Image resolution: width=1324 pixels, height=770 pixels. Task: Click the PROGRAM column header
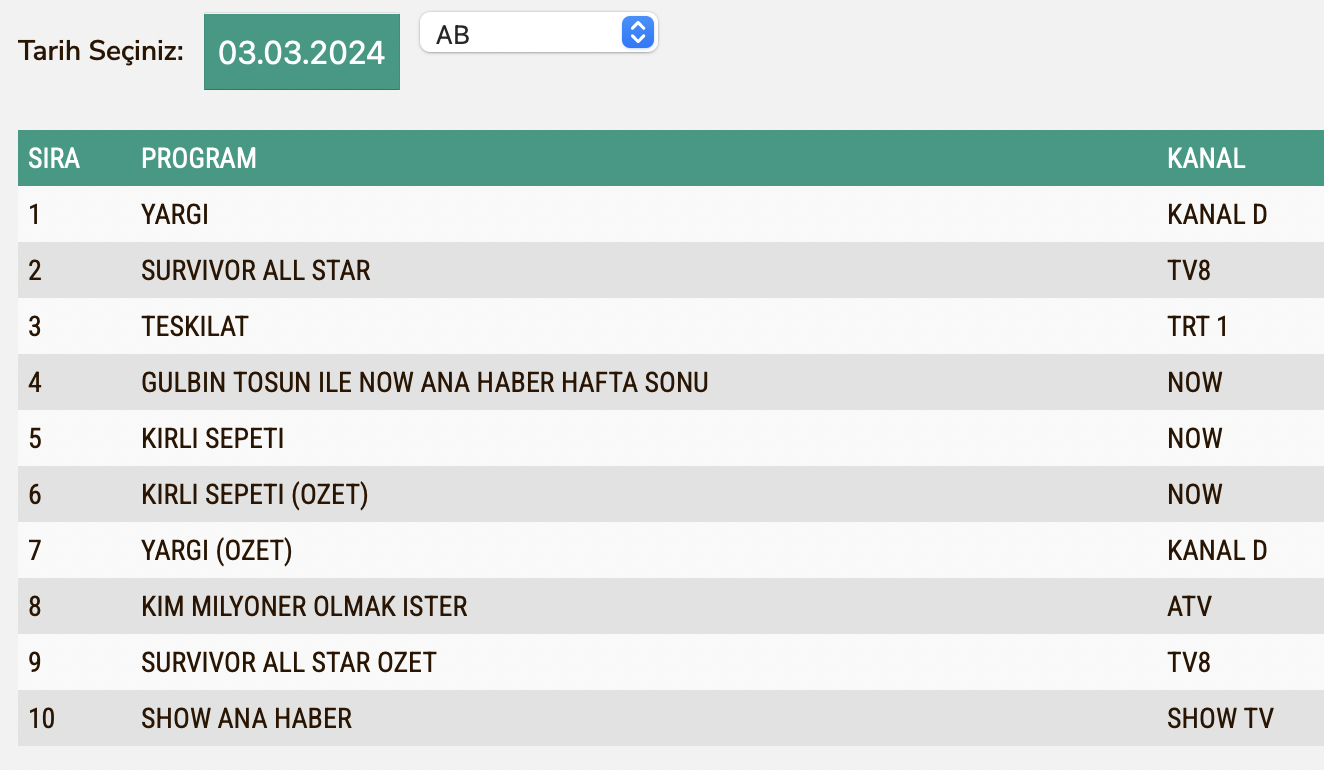tap(199, 158)
